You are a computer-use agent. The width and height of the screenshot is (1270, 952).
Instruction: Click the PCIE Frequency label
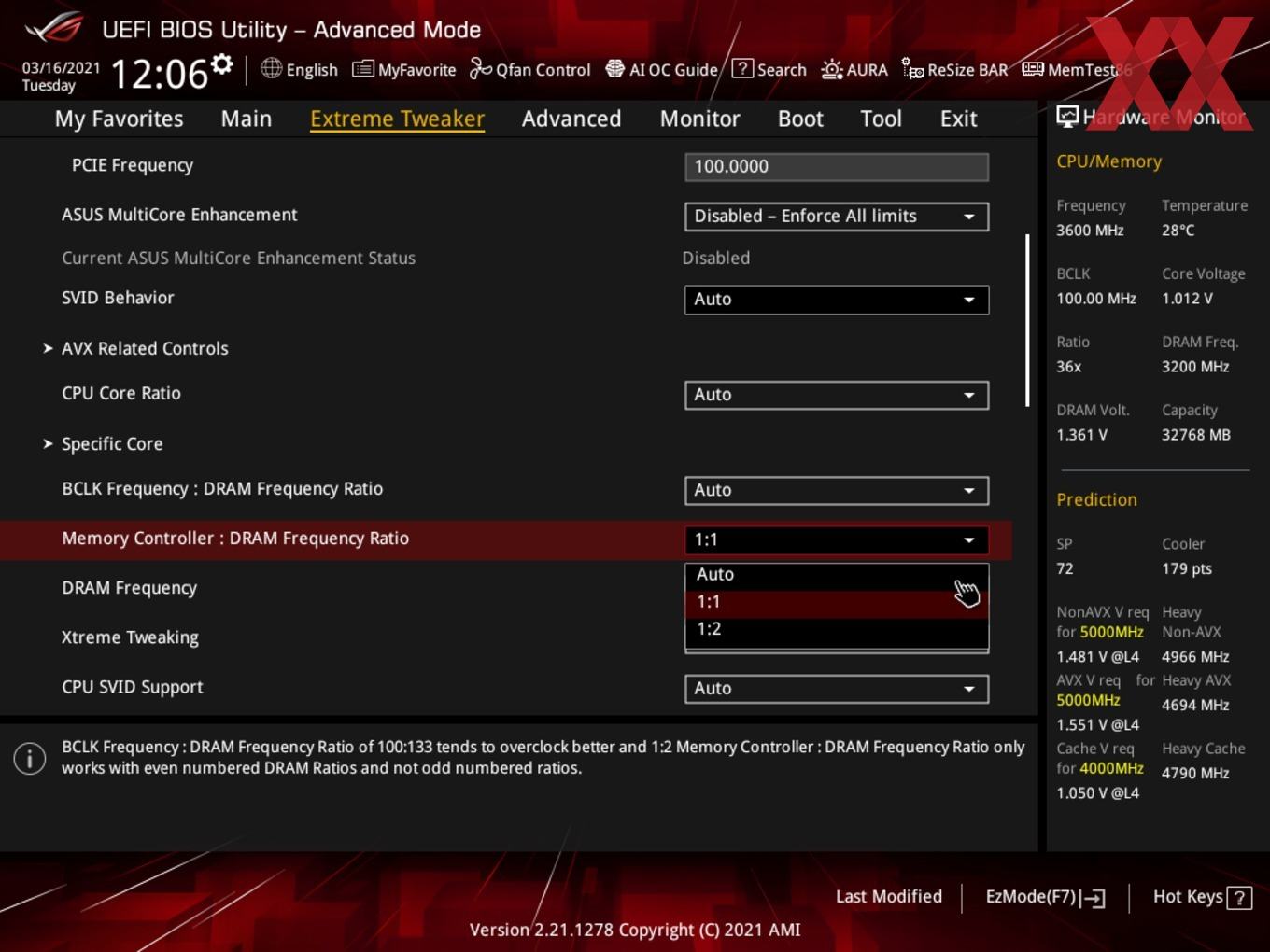point(133,165)
